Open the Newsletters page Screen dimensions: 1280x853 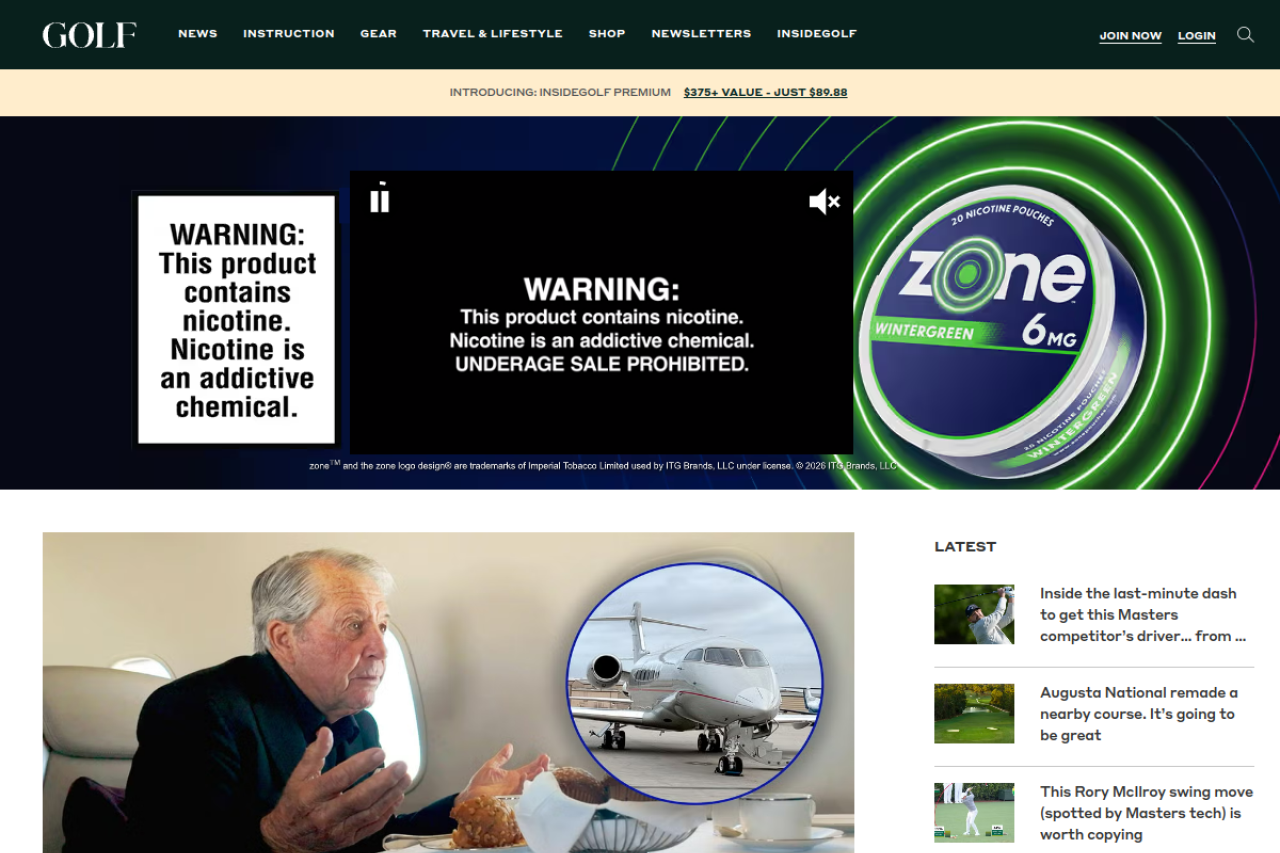click(701, 34)
